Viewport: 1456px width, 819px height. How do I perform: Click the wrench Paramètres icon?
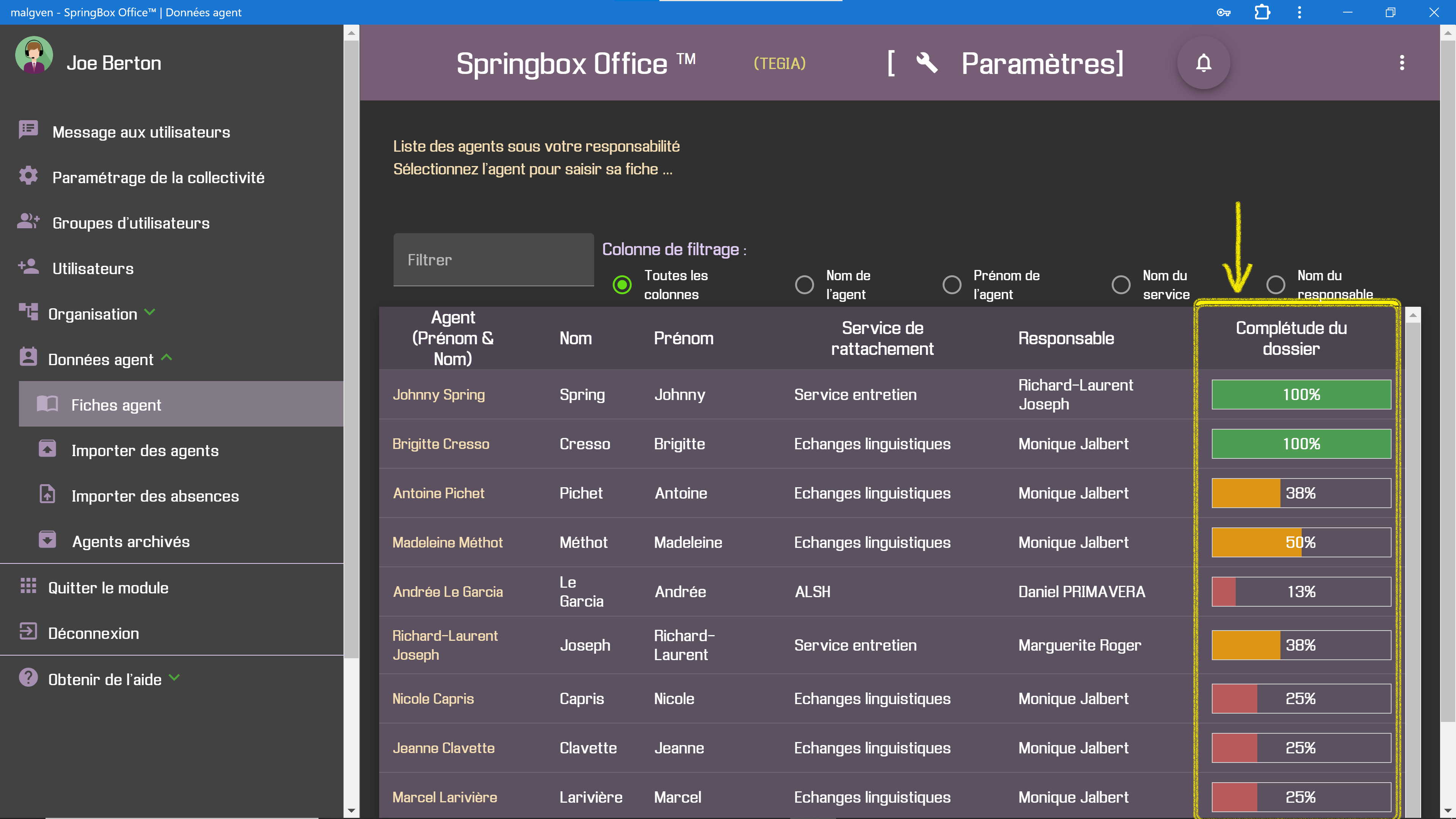(x=926, y=63)
